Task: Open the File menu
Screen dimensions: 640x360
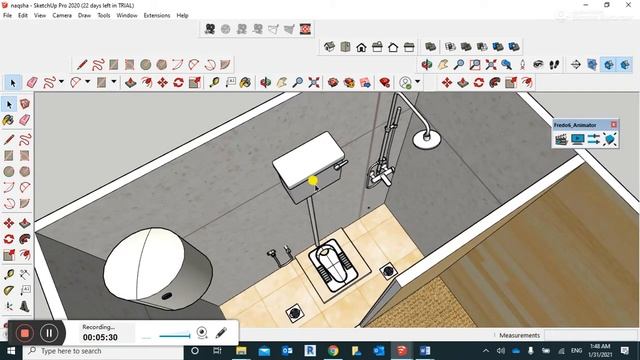Action: pyautogui.click(x=7, y=15)
